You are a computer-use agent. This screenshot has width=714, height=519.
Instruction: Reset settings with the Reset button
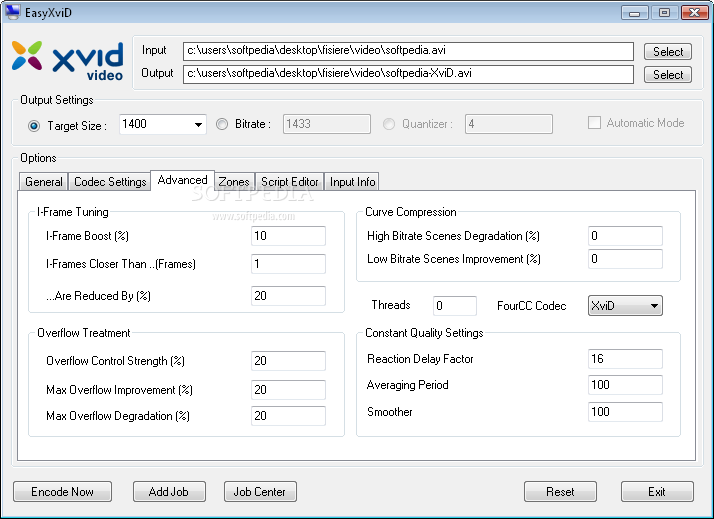pos(560,492)
